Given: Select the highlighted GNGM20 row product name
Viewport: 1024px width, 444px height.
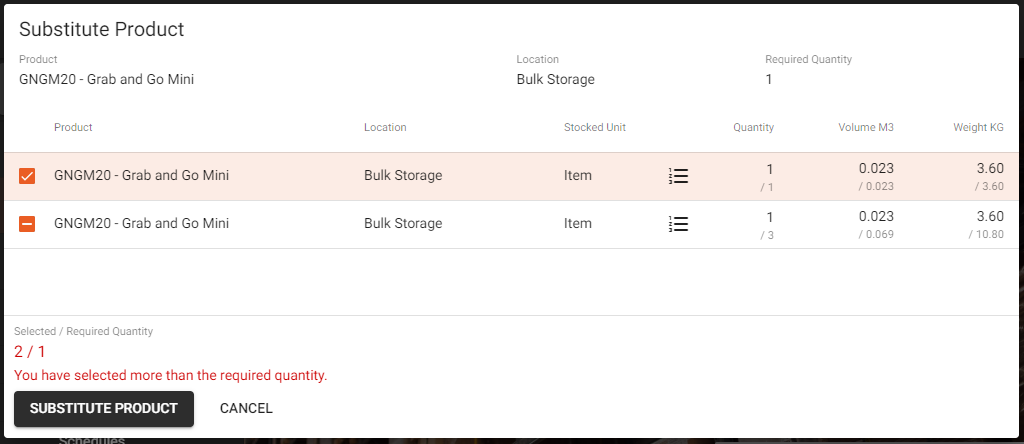Looking at the screenshot, I should [x=142, y=176].
